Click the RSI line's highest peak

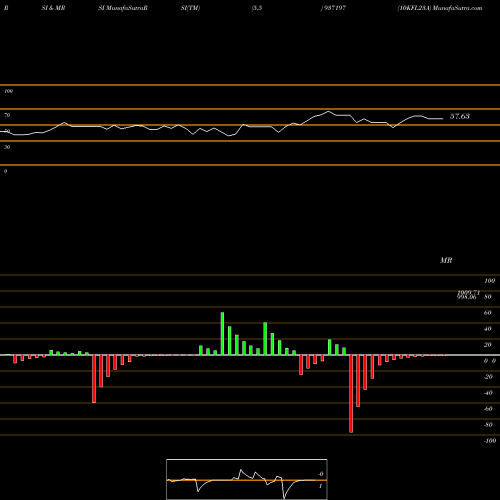click(x=329, y=112)
